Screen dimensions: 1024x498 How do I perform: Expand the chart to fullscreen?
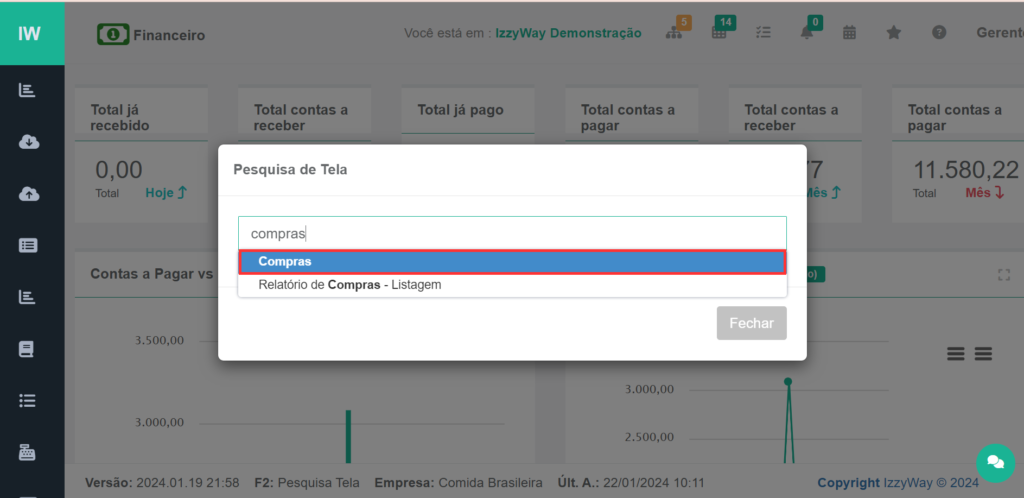[1004, 274]
